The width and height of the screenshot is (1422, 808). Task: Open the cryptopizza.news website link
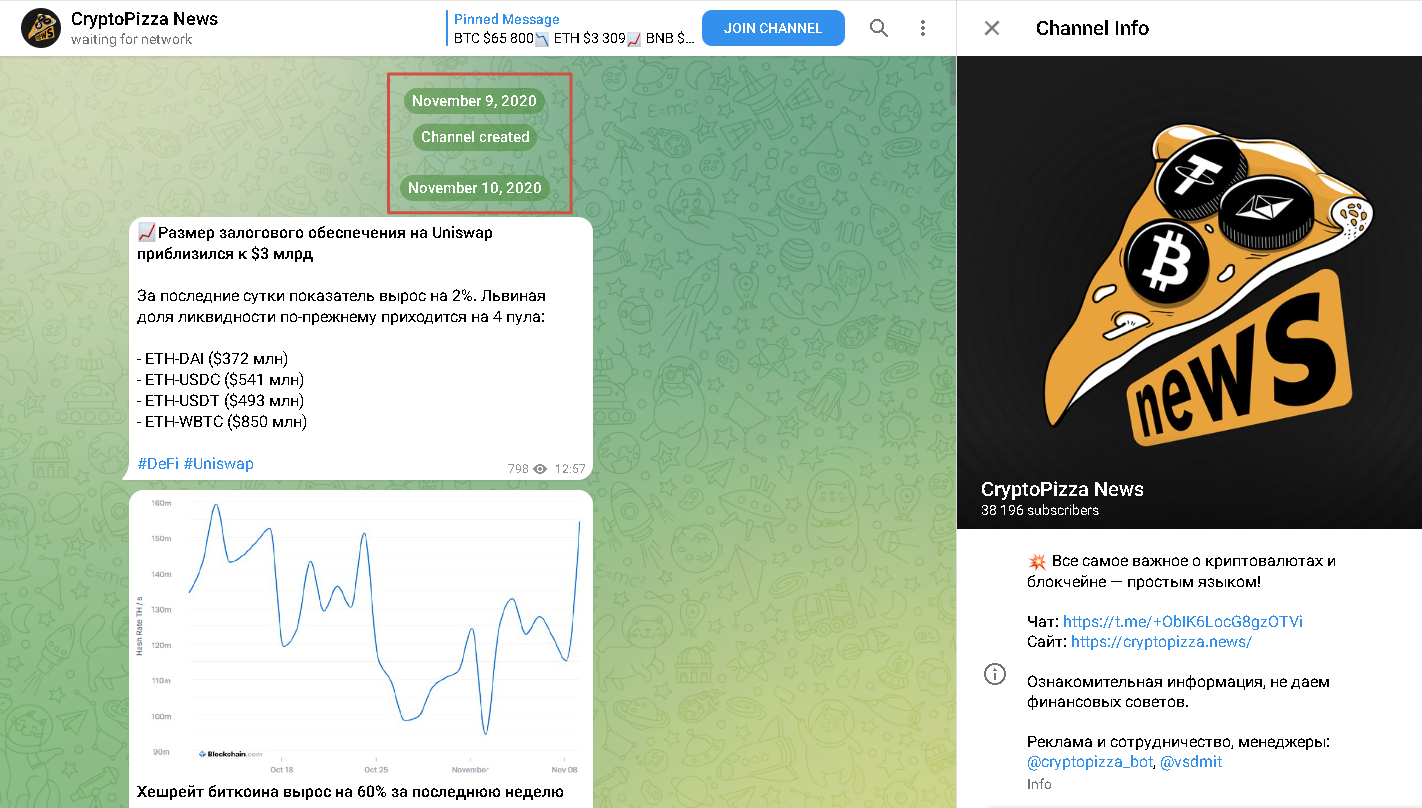(1161, 642)
